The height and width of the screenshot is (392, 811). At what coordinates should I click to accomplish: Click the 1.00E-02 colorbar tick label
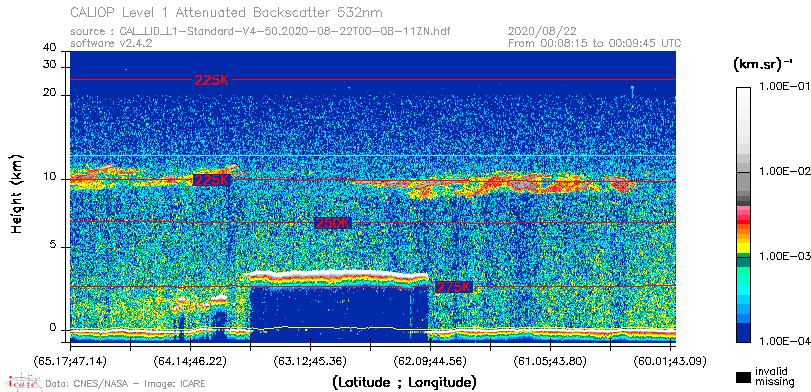[783, 171]
